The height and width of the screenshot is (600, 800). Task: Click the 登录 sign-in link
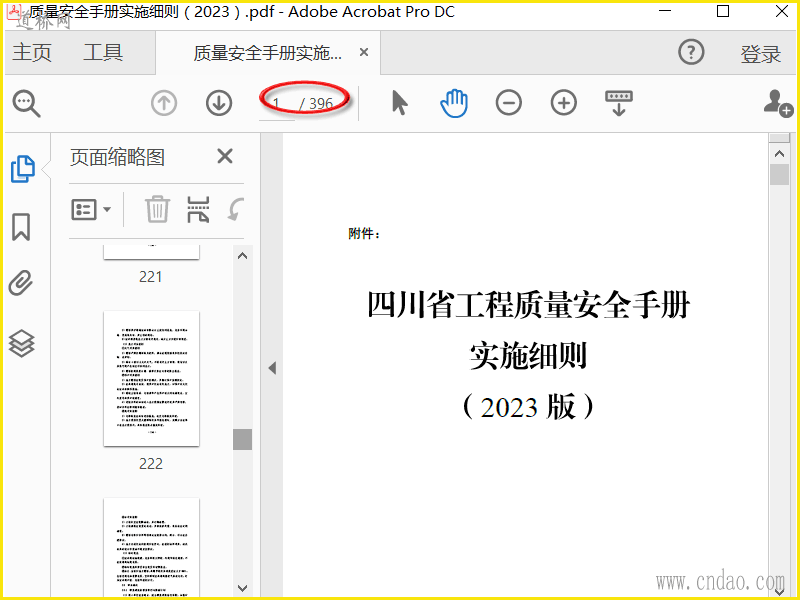pos(760,54)
